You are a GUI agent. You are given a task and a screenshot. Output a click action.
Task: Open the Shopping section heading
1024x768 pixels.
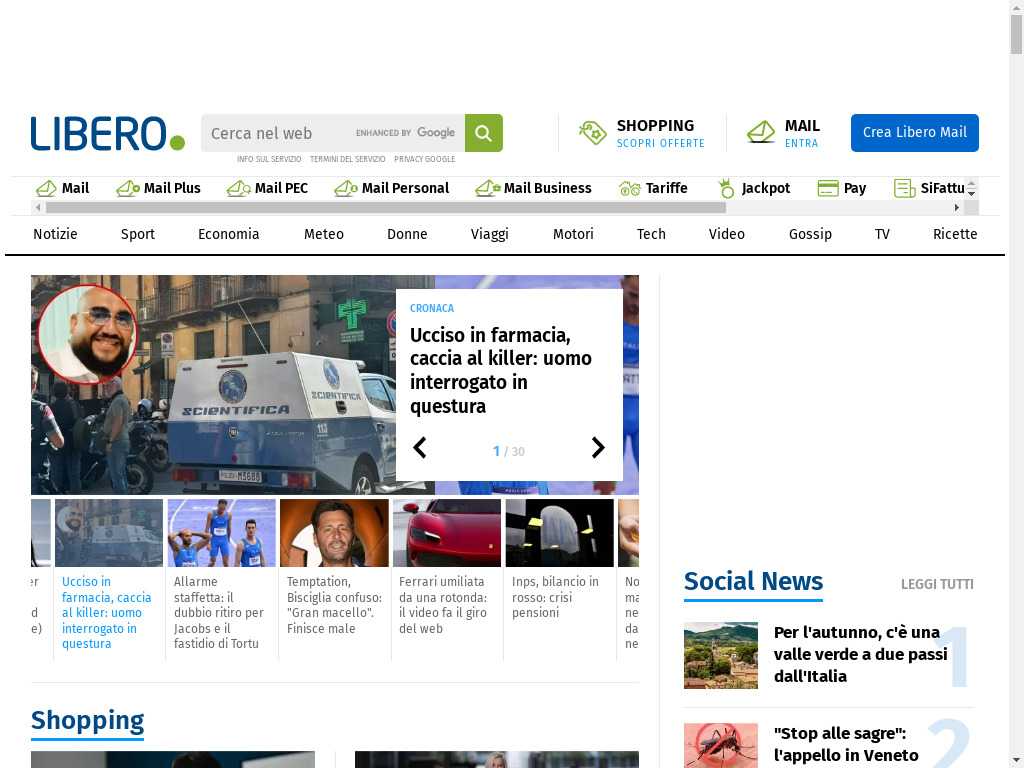click(x=88, y=720)
